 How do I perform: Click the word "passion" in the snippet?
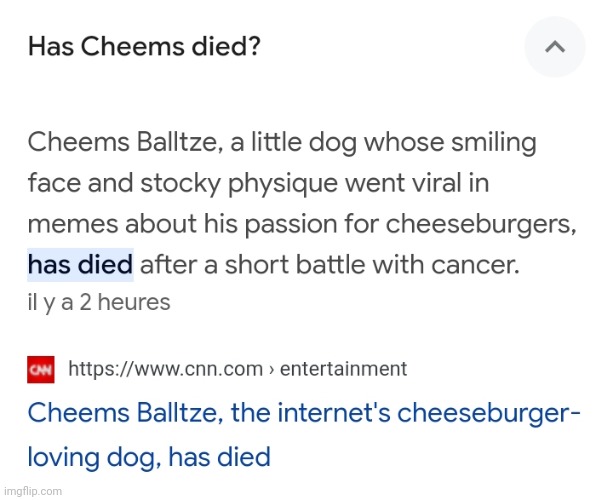[299, 224]
